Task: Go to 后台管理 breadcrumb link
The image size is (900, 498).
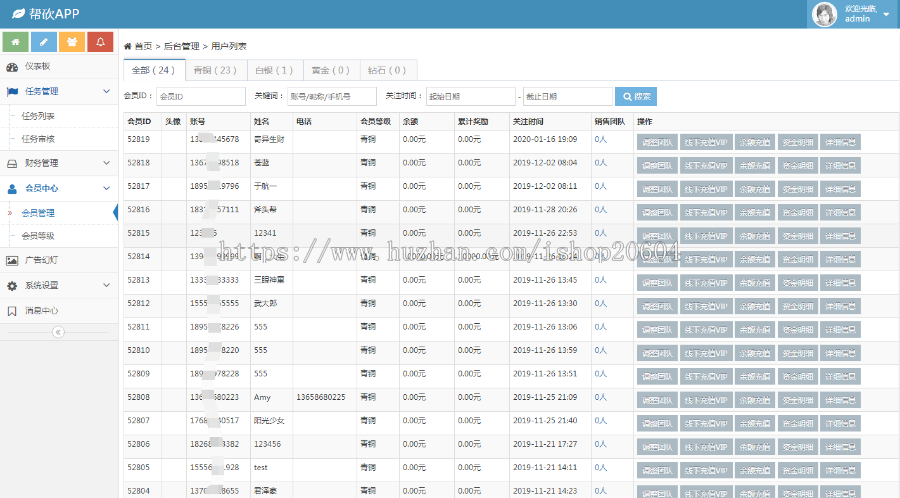Action: pos(181,46)
